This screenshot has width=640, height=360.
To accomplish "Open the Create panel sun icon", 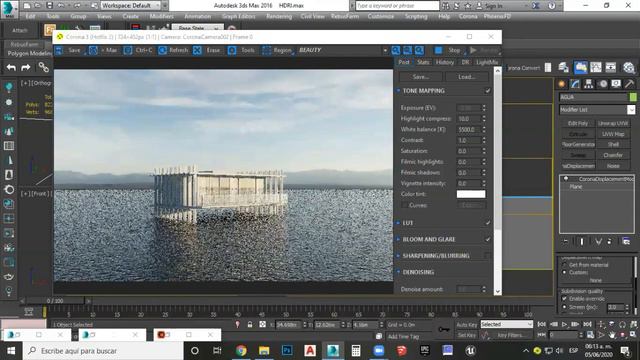I will pyautogui.click(x=562, y=84).
